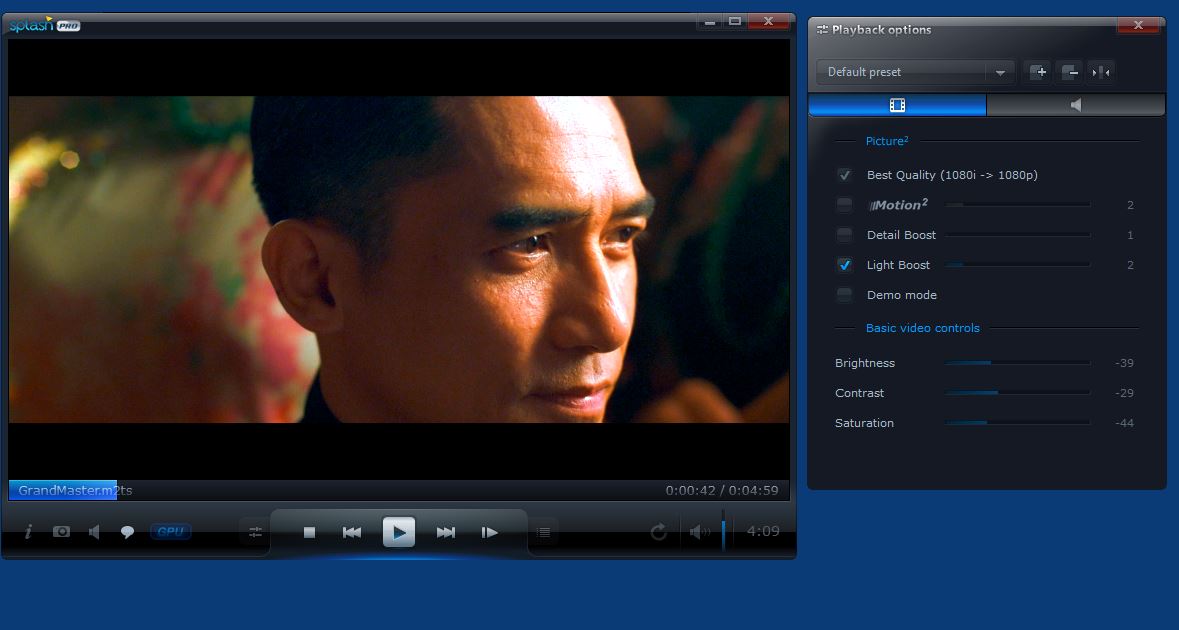Screen dimensions: 1179x630
Task: Switch to the video options tab
Action: 897,105
